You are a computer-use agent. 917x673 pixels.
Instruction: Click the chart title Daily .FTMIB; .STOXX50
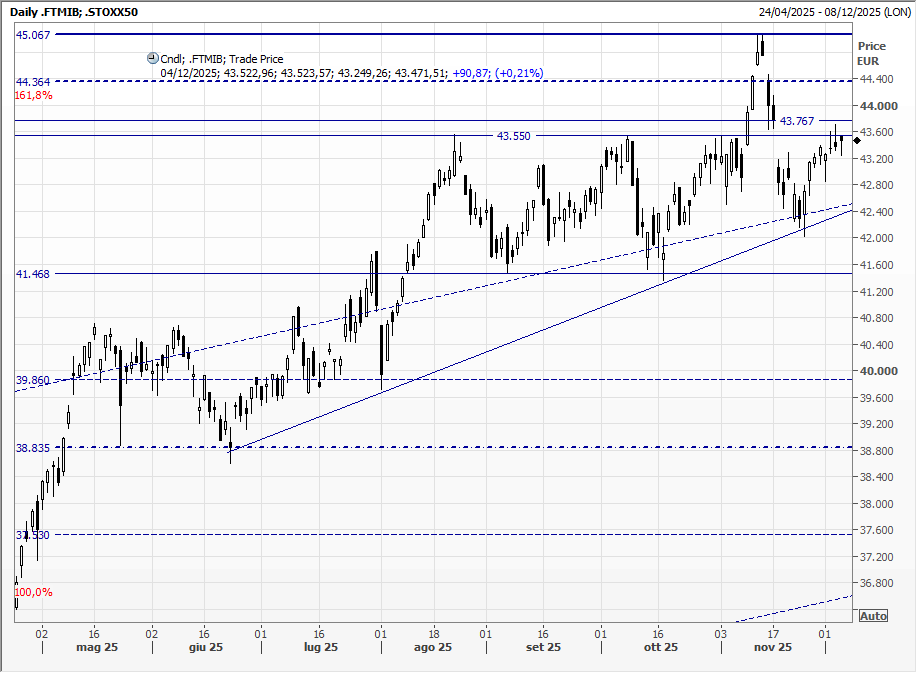coord(74,12)
